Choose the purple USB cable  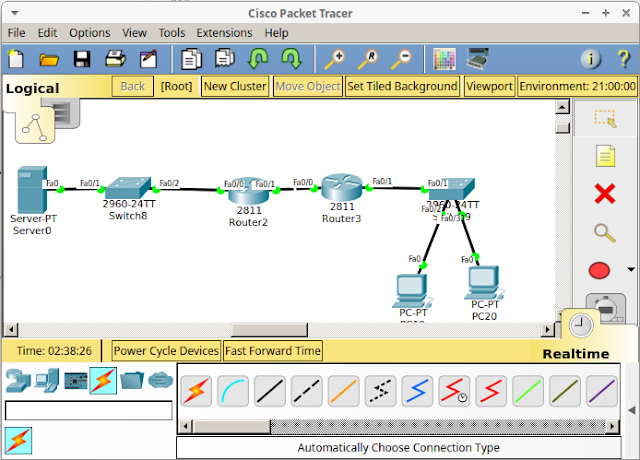(x=602, y=391)
